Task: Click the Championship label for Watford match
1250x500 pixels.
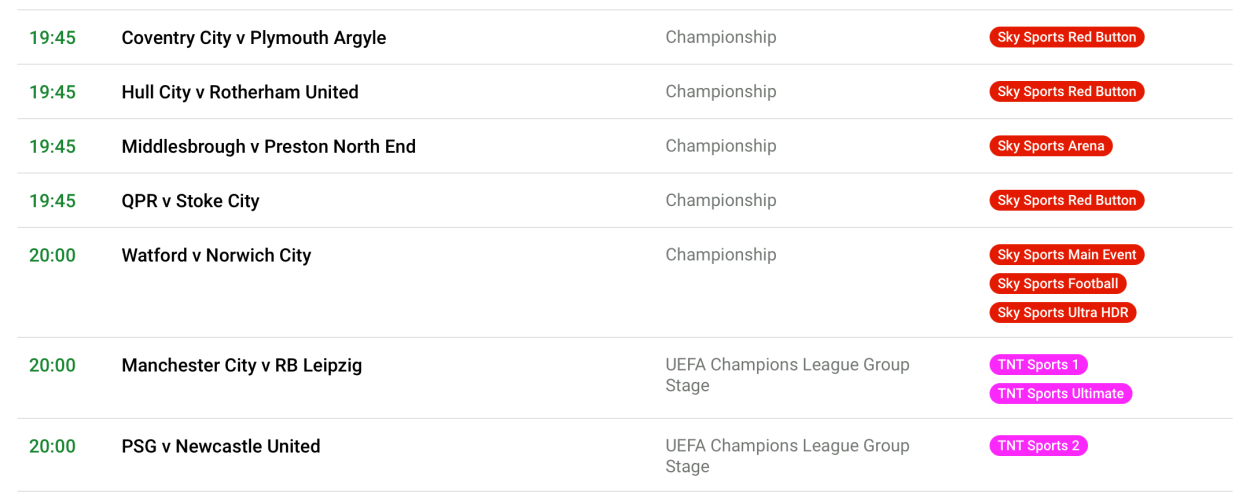Action: (720, 255)
